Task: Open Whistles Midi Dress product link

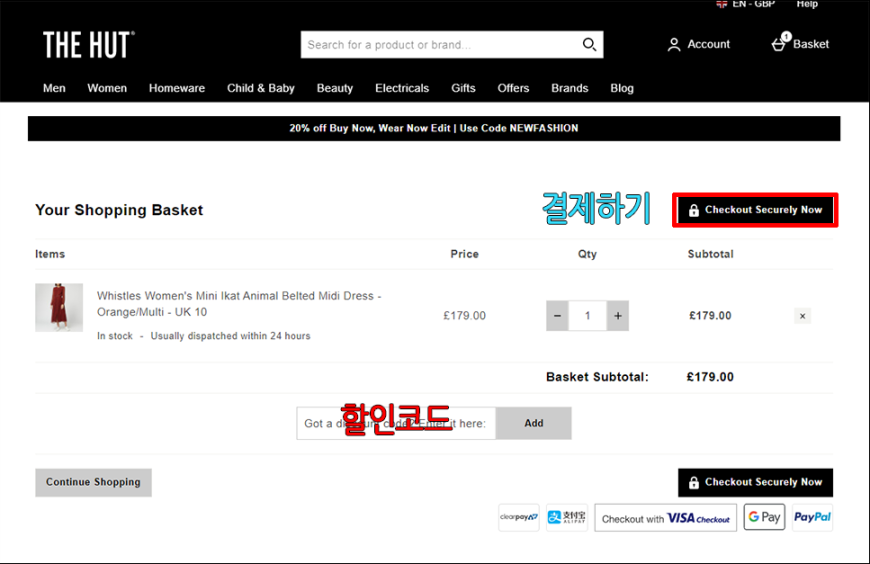Action: tap(239, 304)
